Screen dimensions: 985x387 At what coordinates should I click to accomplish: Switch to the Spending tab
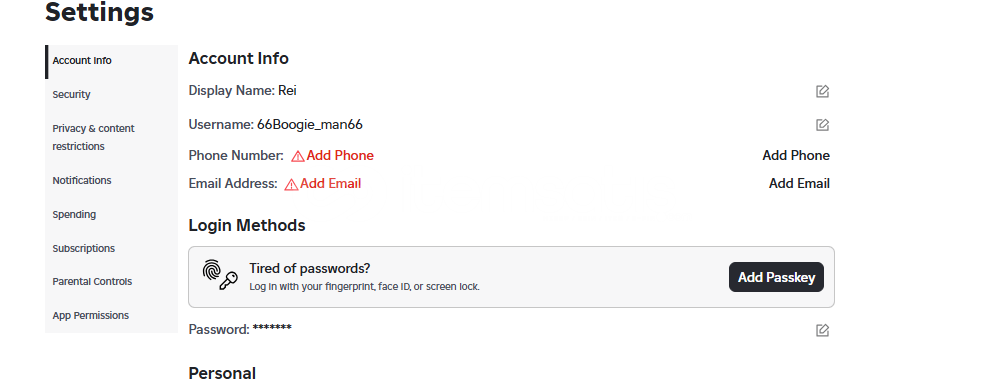click(74, 214)
